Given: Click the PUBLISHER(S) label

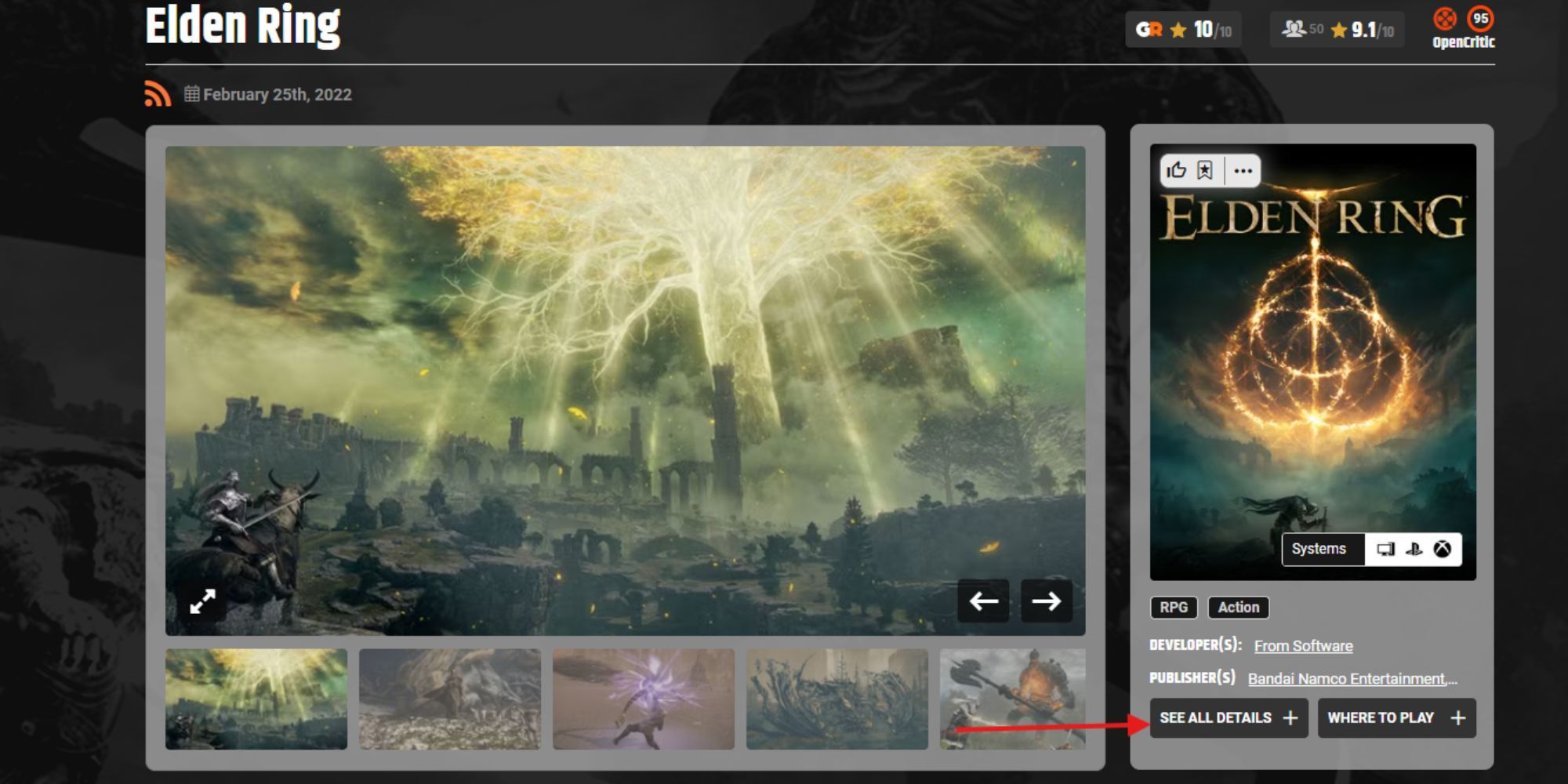Looking at the screenshot, I should (1192, 678).
